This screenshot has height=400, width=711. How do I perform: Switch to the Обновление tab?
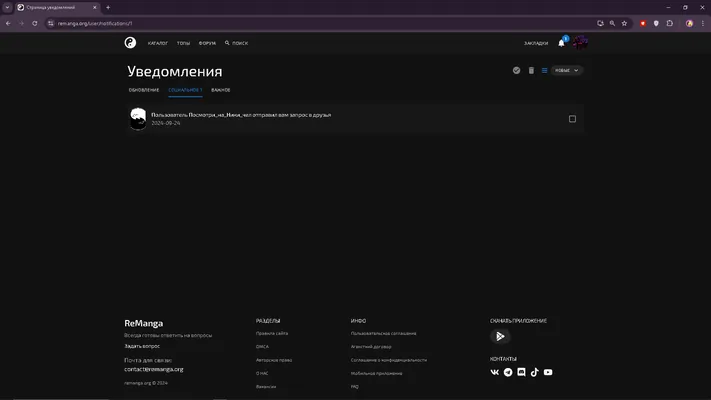pos(144,90)
